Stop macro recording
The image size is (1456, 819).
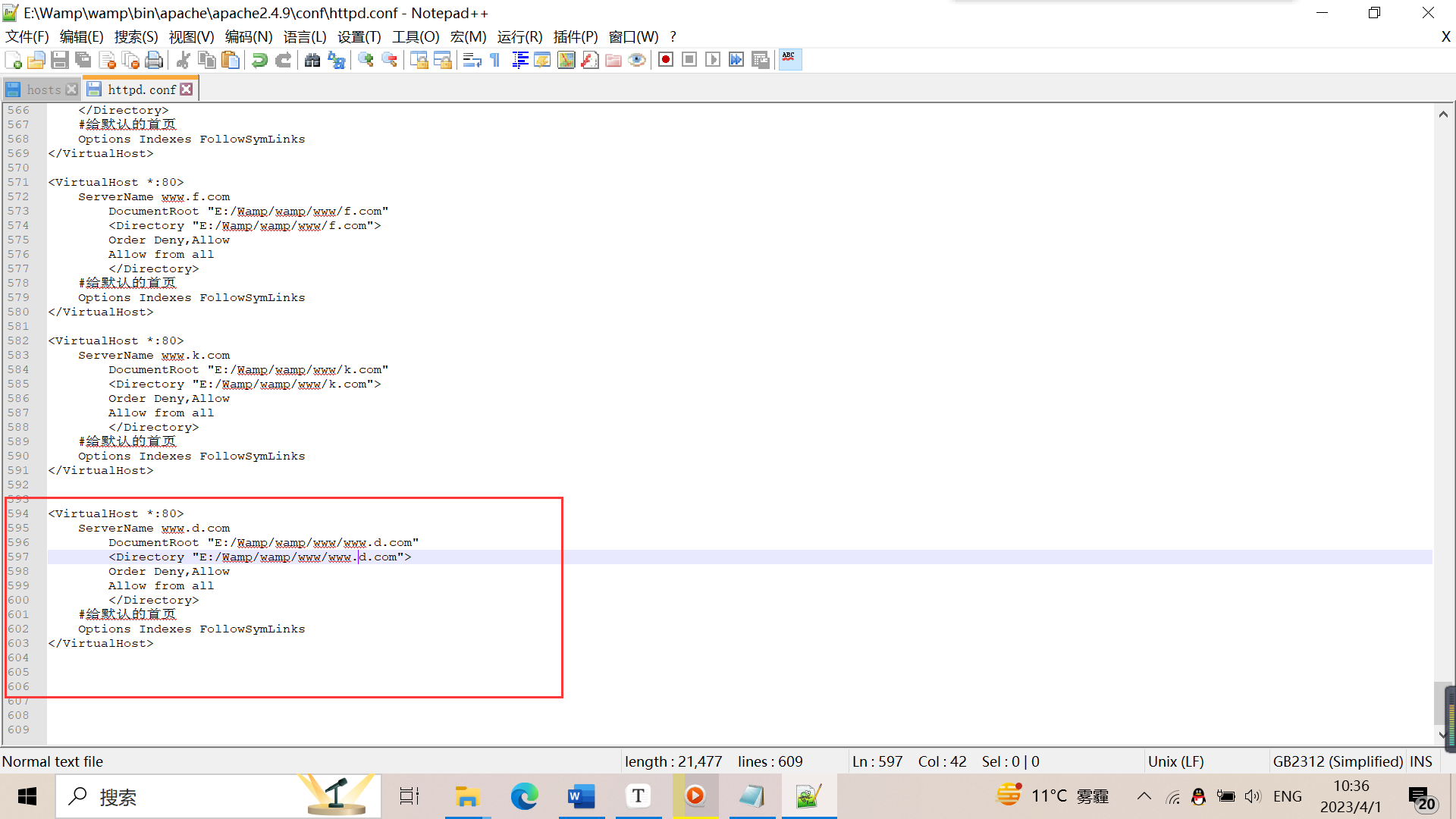click(689, 60)
